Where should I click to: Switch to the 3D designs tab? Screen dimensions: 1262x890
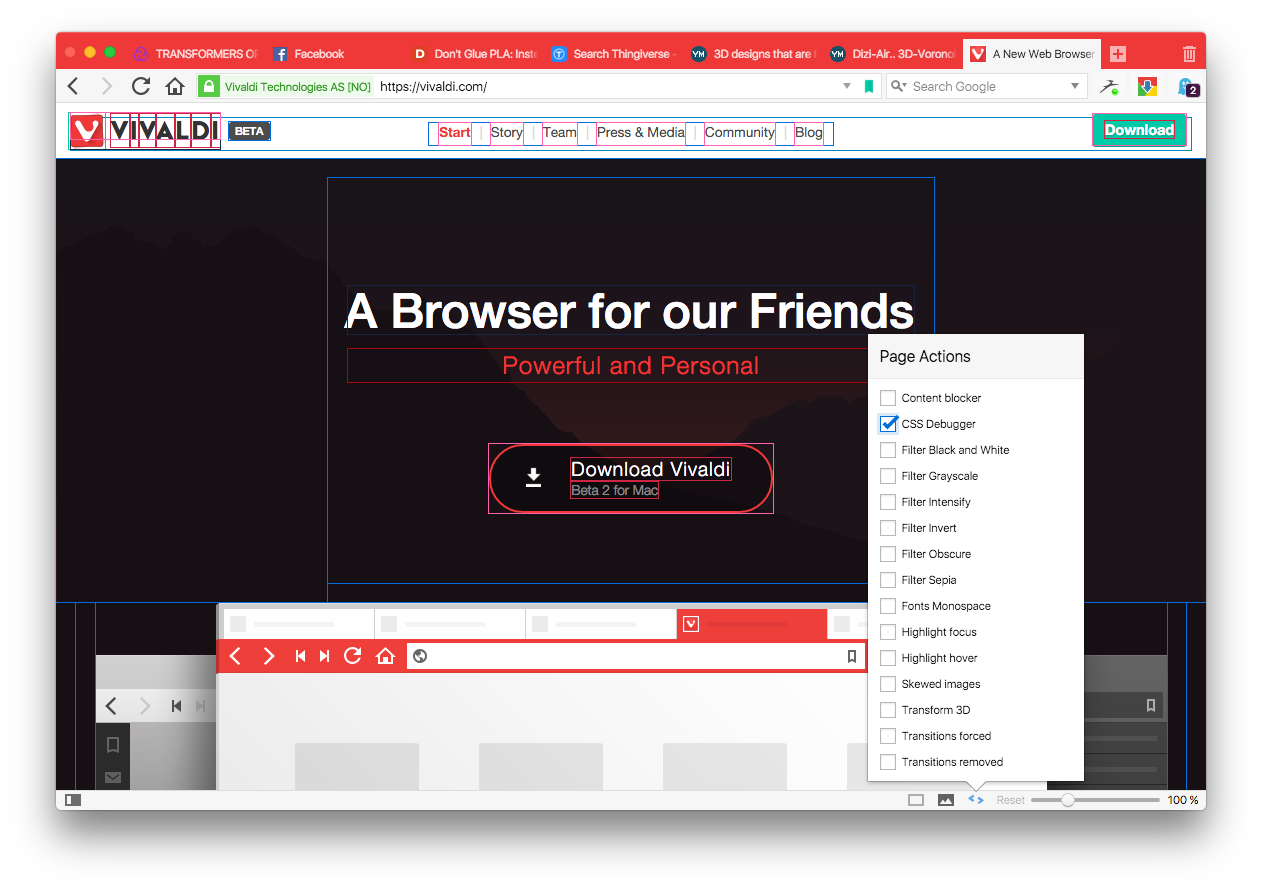click(x=753, y=54)
